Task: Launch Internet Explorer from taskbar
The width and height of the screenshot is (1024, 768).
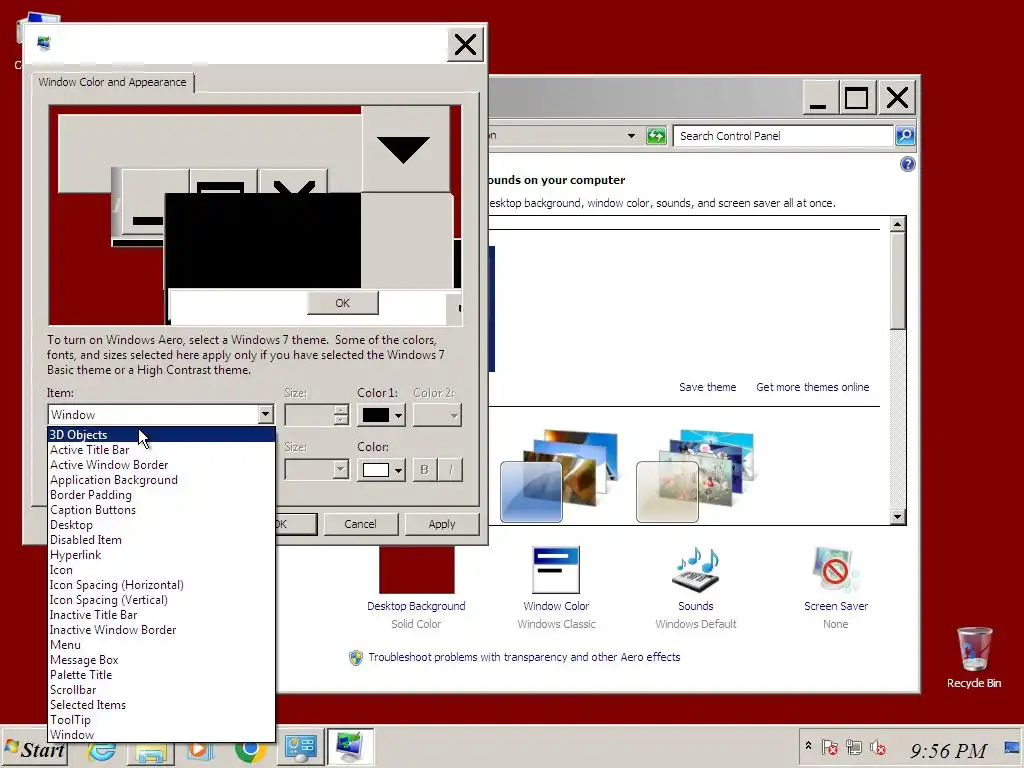Action: [102, 751]
